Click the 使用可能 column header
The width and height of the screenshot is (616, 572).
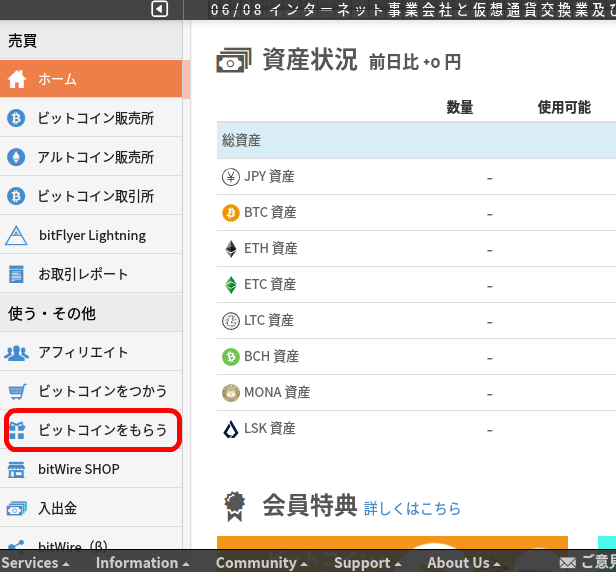pyautogui.click(x=564, y=107)
